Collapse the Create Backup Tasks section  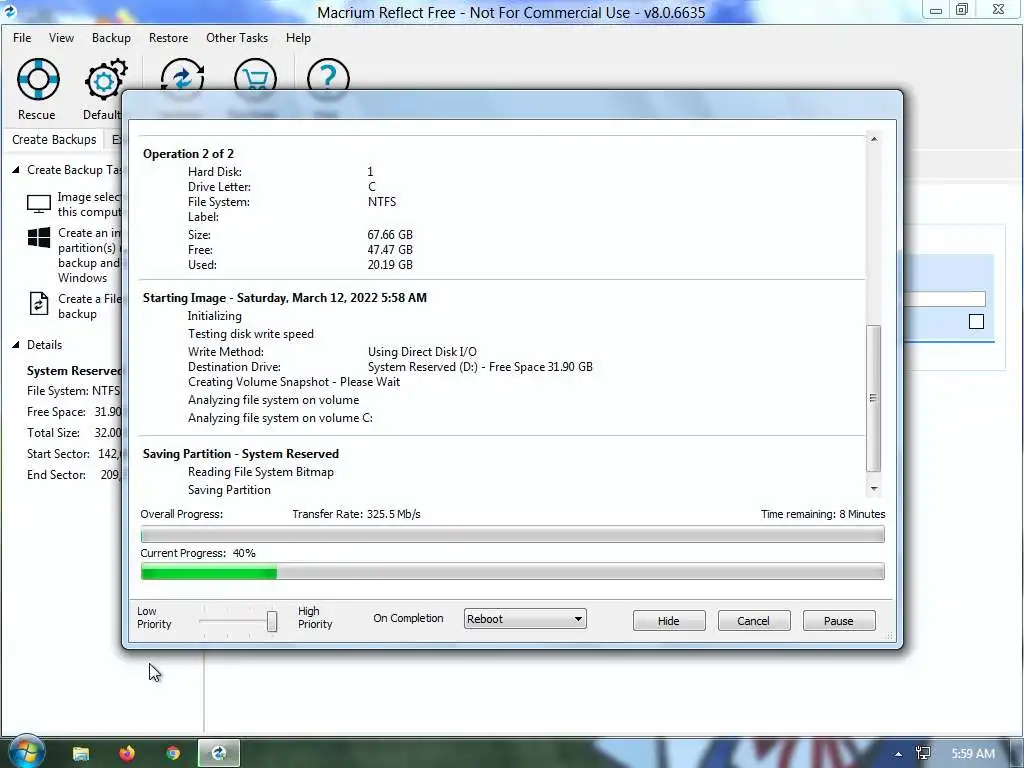point(16,170)
